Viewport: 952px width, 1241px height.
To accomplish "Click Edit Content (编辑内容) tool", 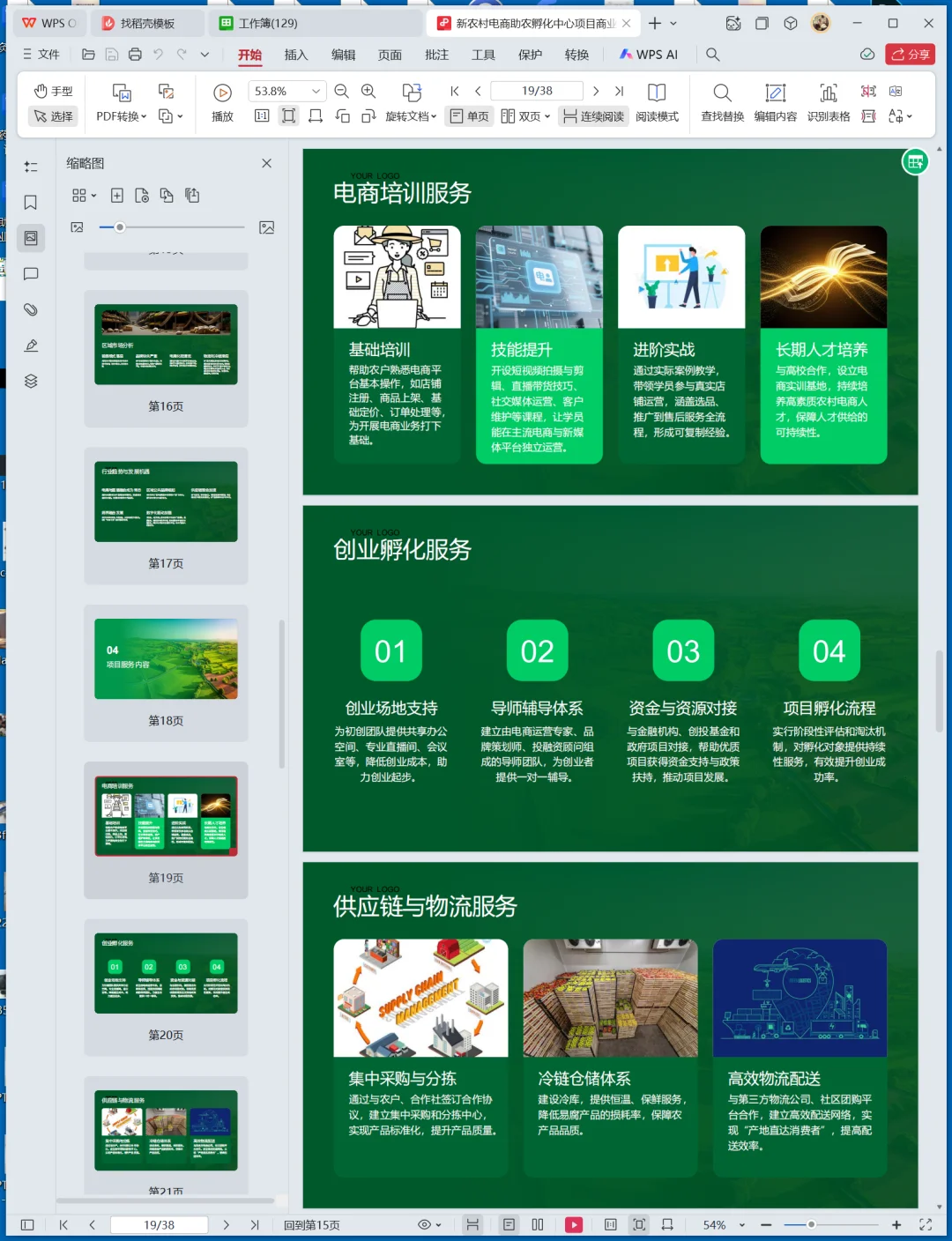I will click(x=775, y=102).
